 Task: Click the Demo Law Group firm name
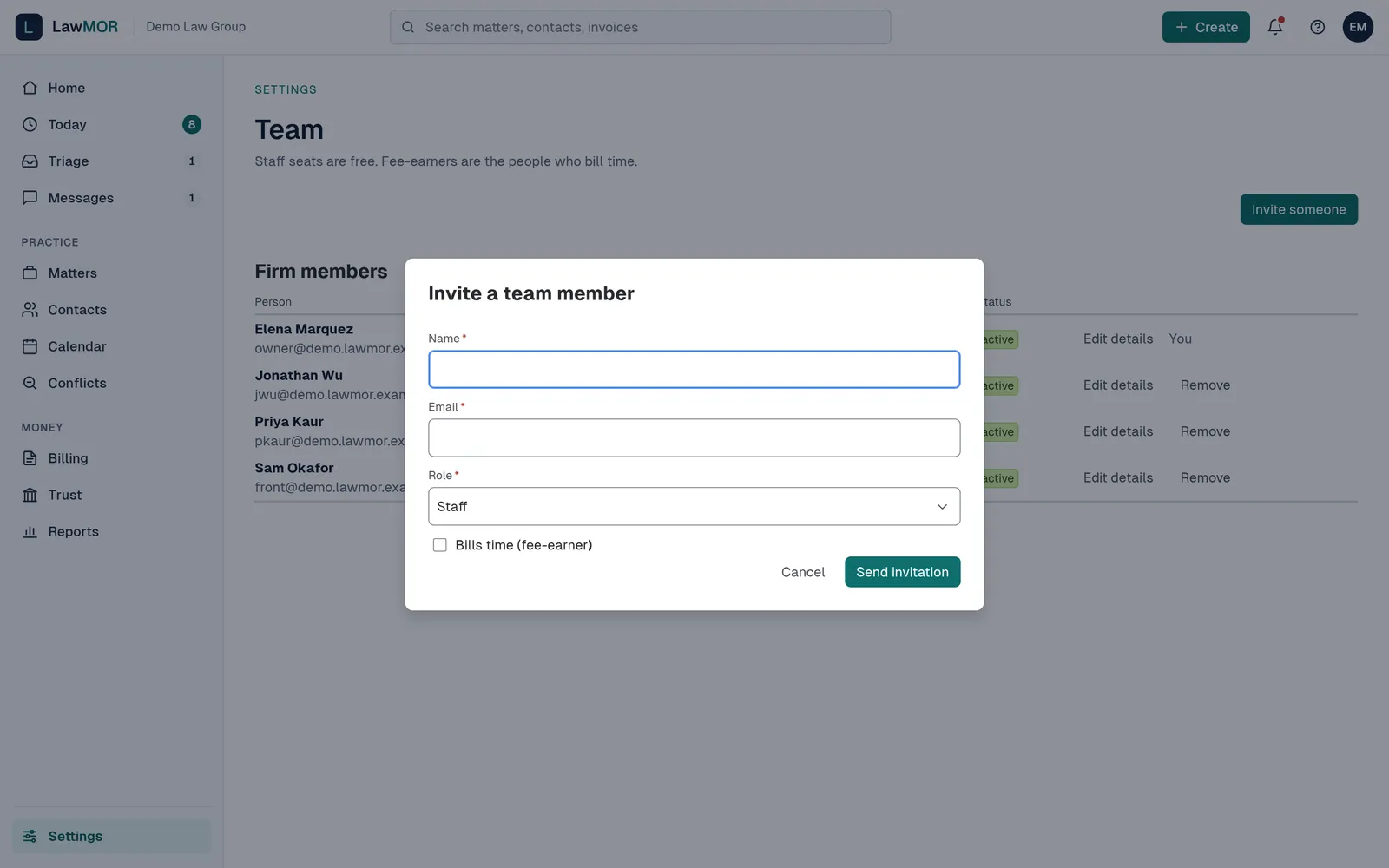point(196,27)
